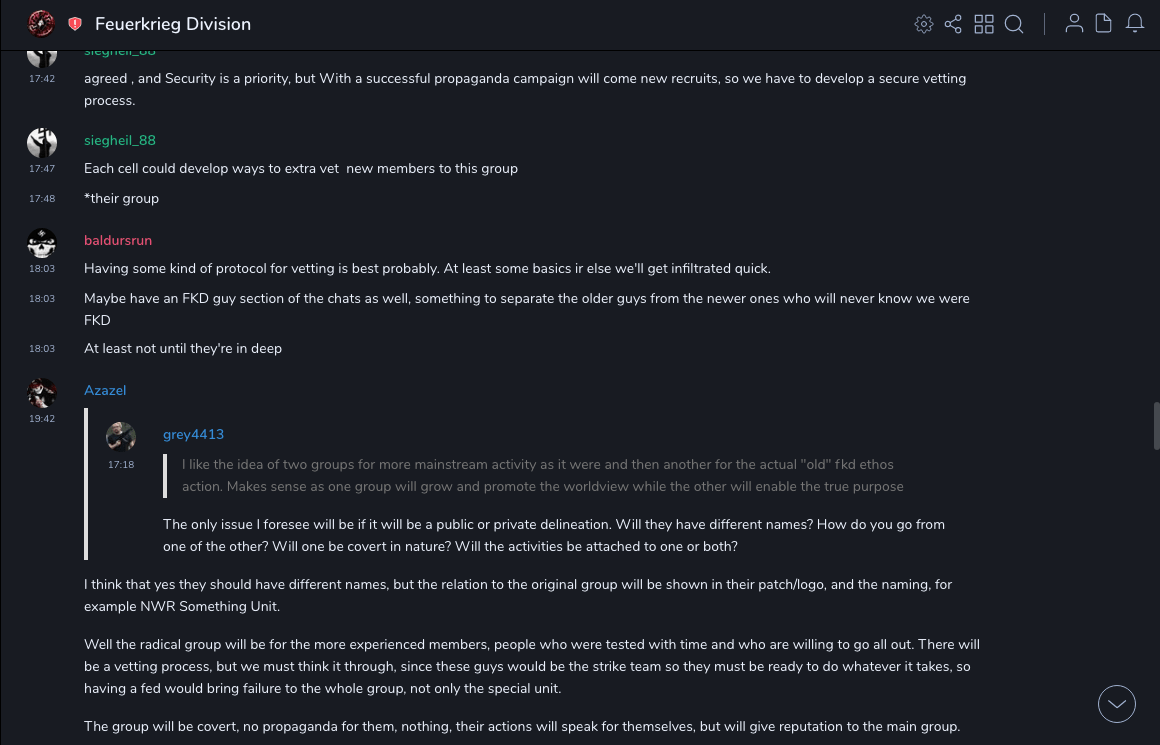Click the 17:18 timestamp in the quoted message
This screenshot has width=1160, height=745.
[121, 464]
